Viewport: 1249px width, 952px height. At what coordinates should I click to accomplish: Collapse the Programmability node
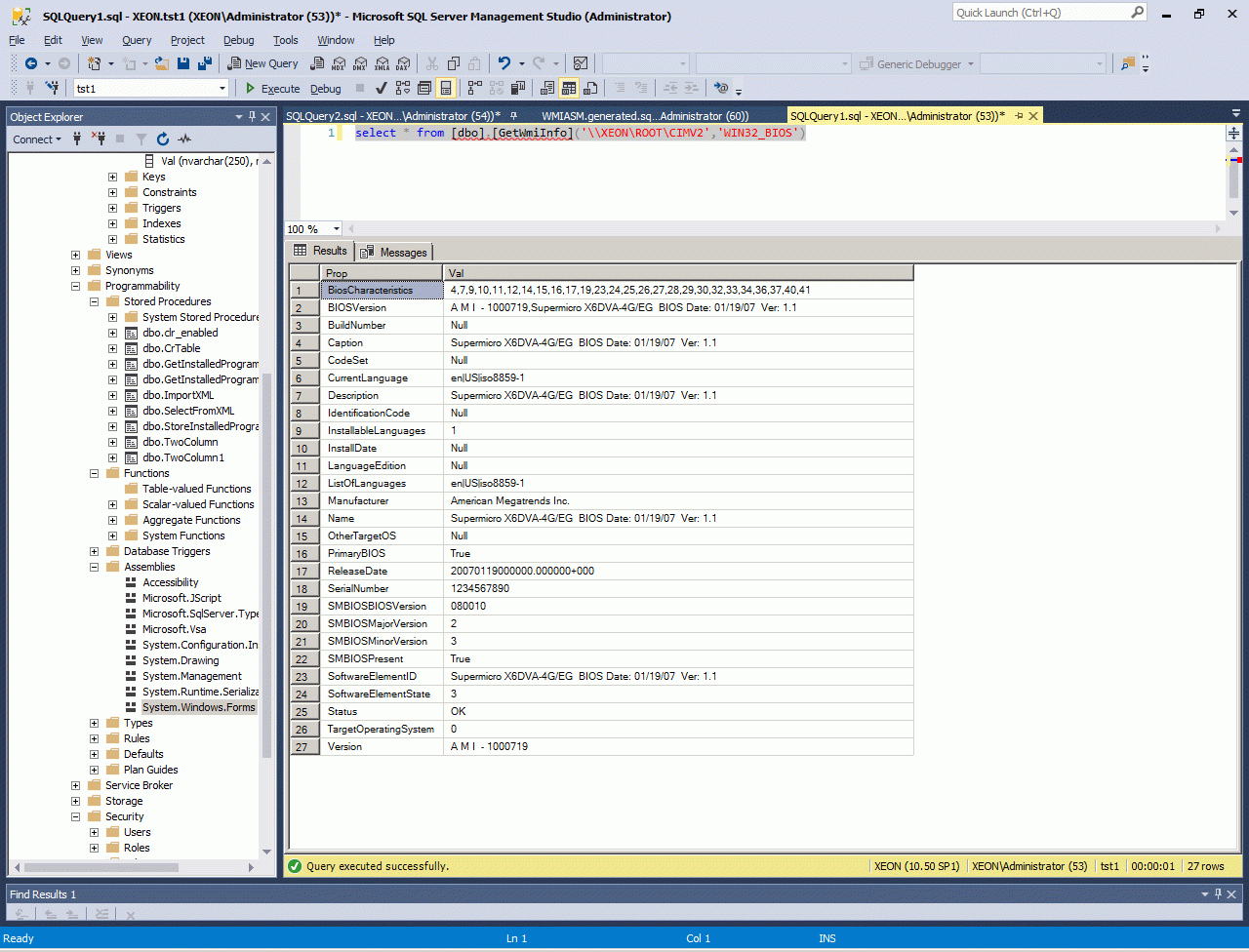[x=76, y=286]
